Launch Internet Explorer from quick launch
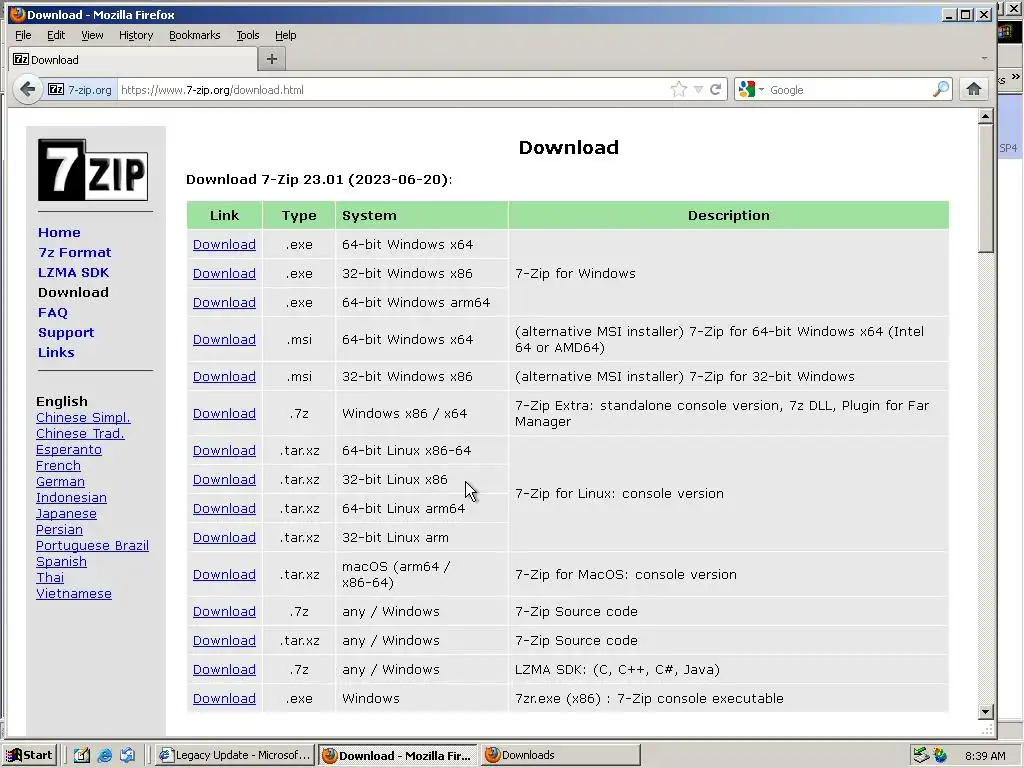The width and height of the screenshot is (1024, 768). click(x=104, y=755)
